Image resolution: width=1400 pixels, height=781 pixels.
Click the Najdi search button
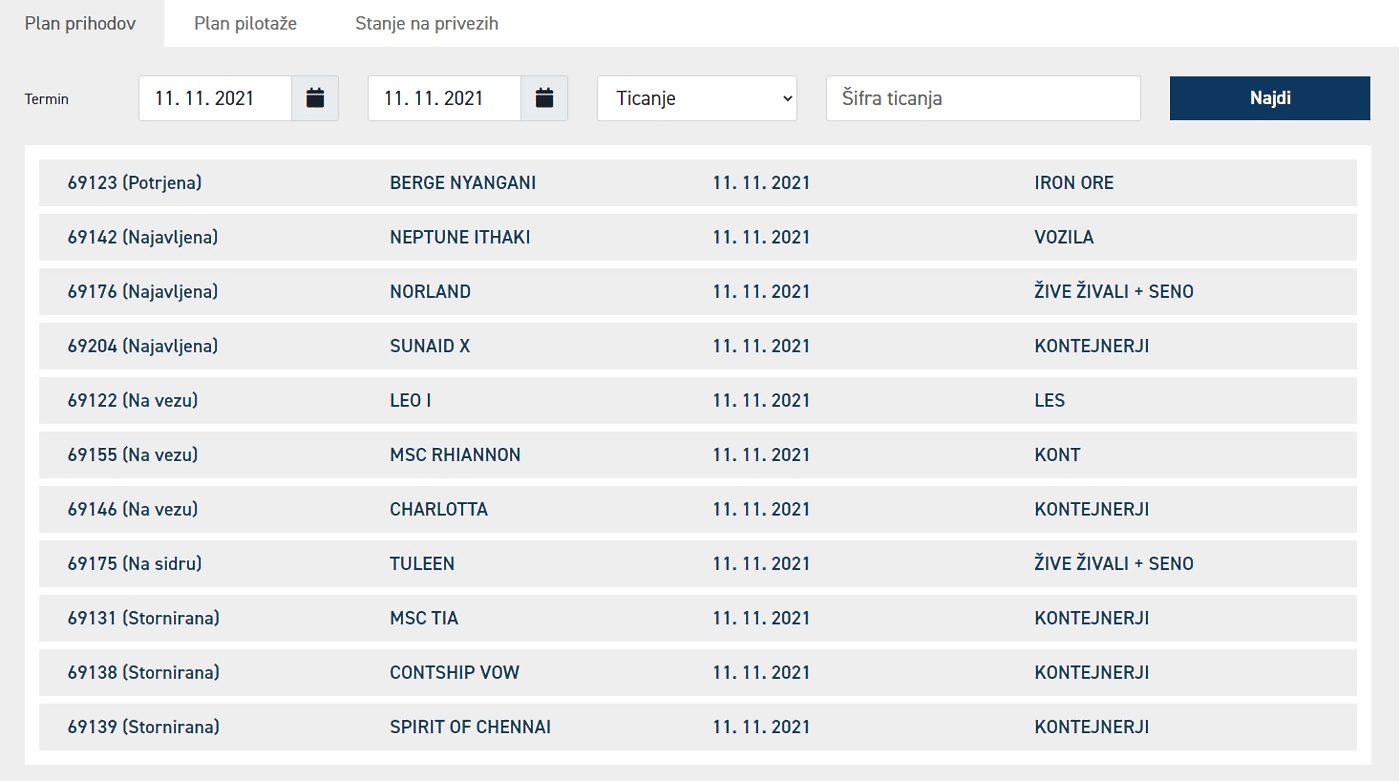(x=1270, y=98)
